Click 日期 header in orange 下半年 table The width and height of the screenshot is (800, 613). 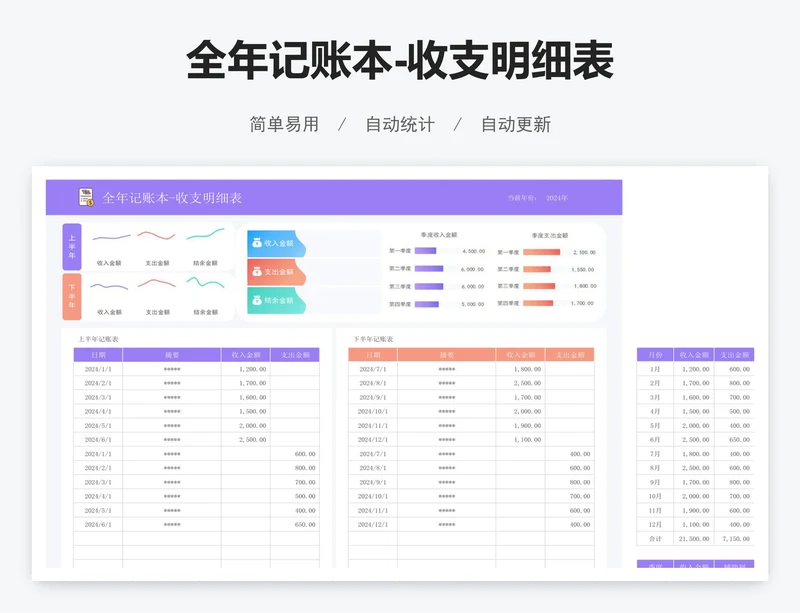(373, 355)
